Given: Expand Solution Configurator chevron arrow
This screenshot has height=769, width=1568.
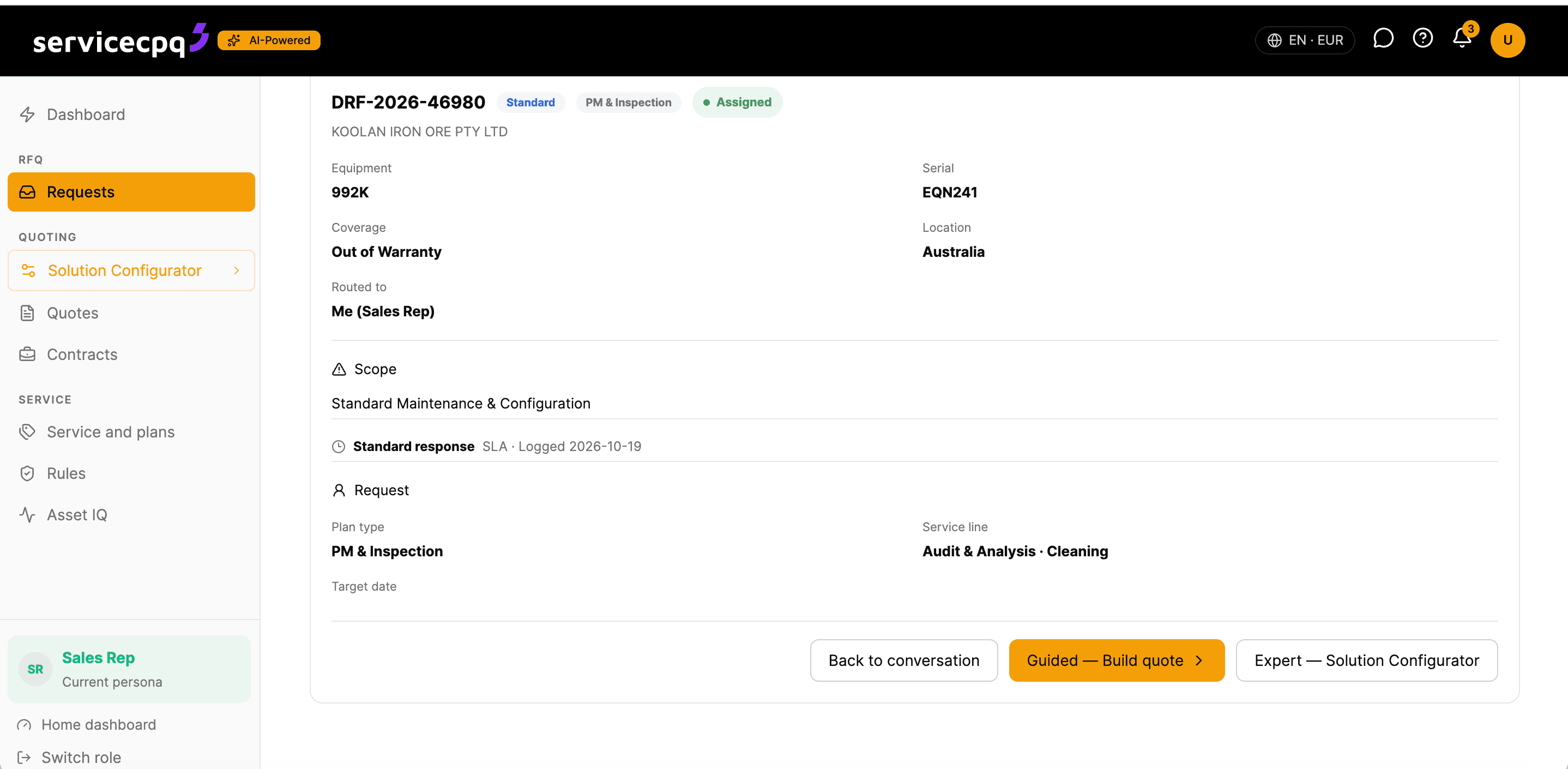Looking at the screenshot, I should [236, 271].
